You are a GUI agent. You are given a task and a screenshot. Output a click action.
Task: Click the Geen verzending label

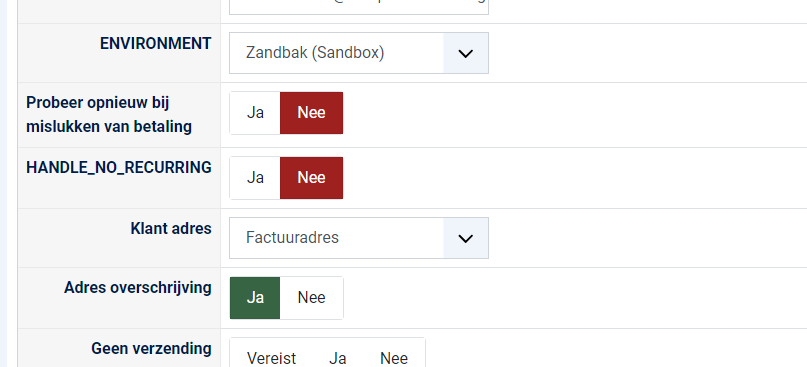[151, 348]
